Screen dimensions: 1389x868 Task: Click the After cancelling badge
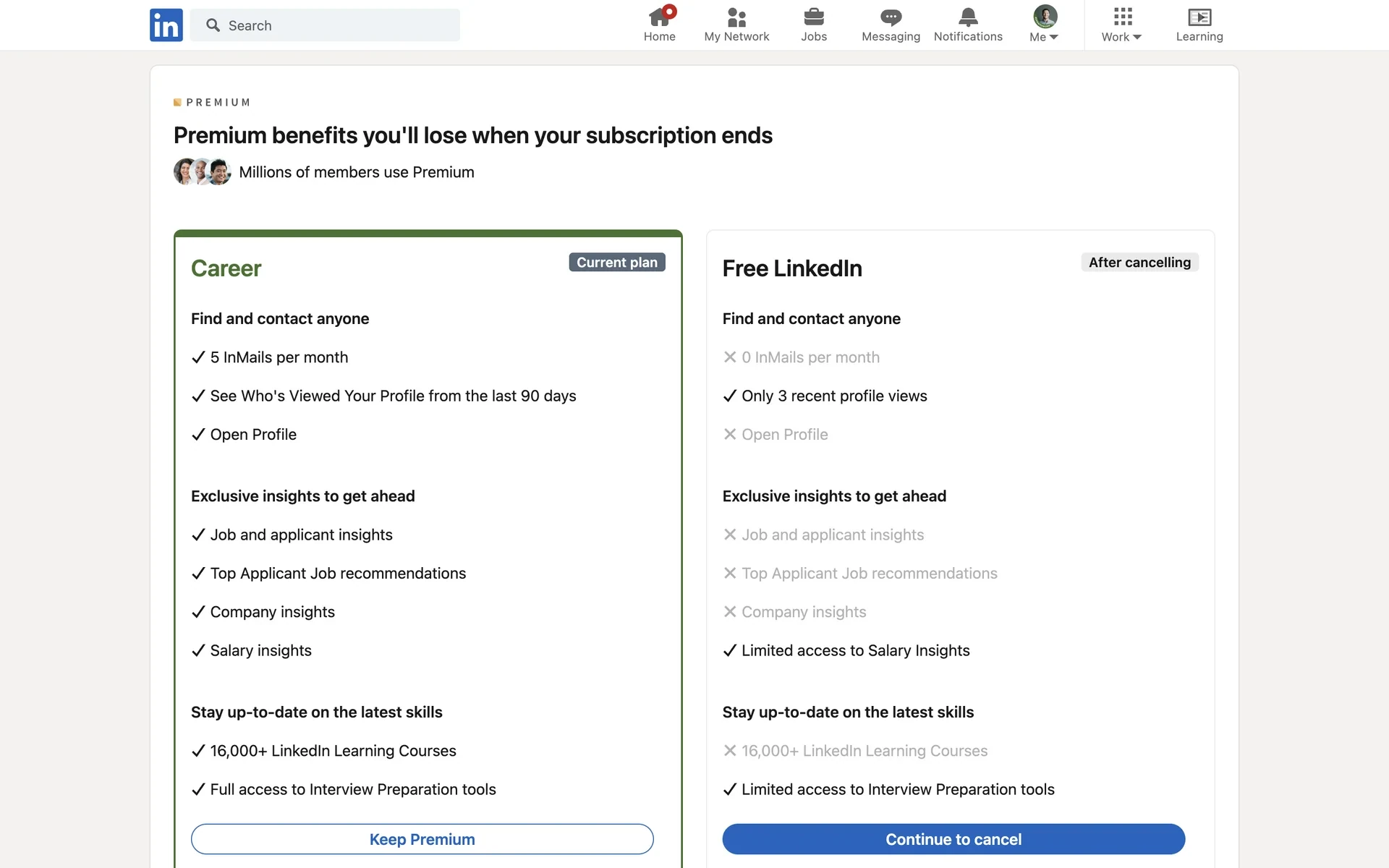point(1139,263)
